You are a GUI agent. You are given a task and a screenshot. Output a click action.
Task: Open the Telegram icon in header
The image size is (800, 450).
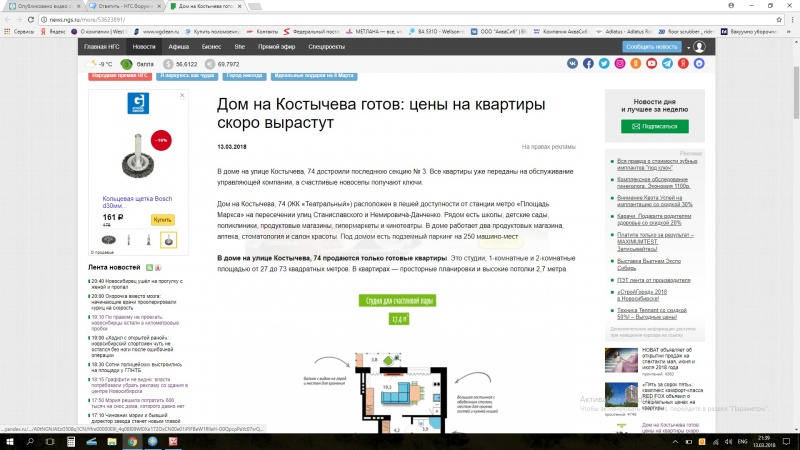[667, 64]
